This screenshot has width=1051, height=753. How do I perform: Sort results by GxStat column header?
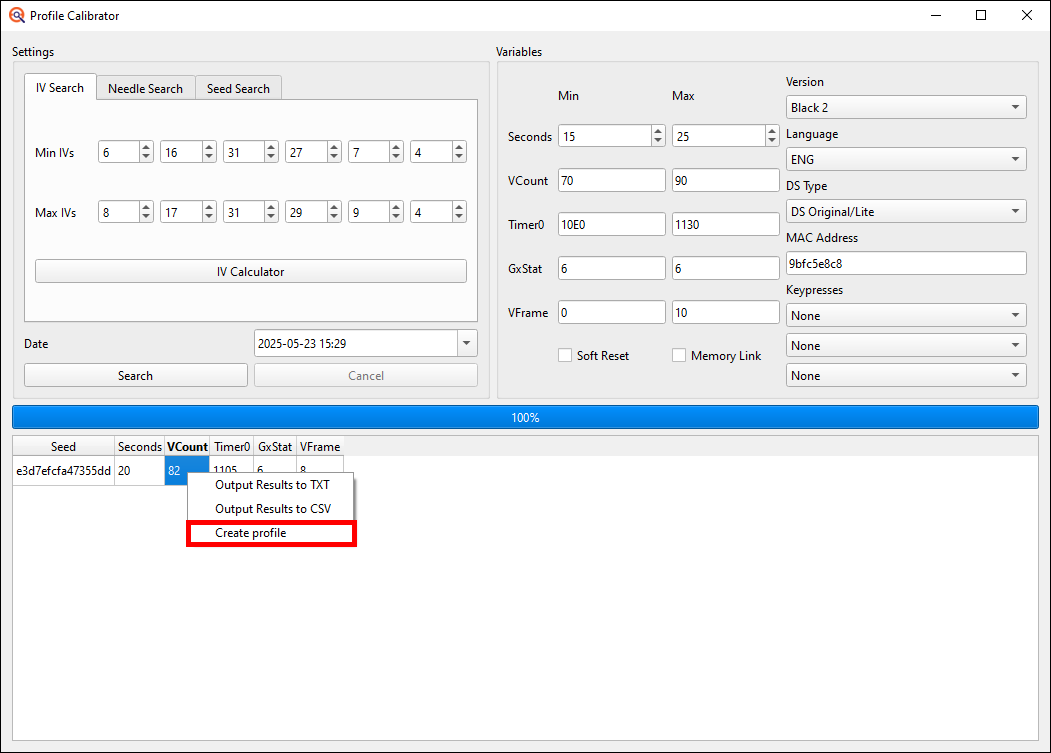click(275, 447)
